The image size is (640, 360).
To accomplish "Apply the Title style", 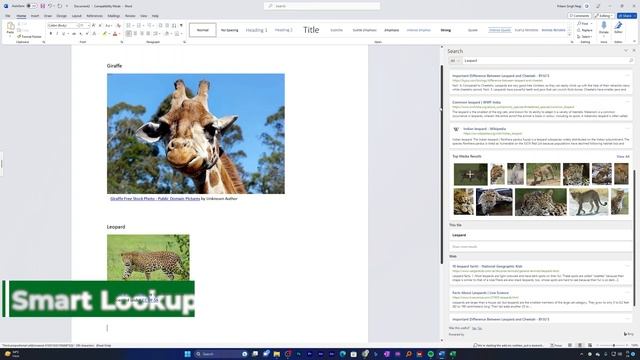I will coord(311,30).
